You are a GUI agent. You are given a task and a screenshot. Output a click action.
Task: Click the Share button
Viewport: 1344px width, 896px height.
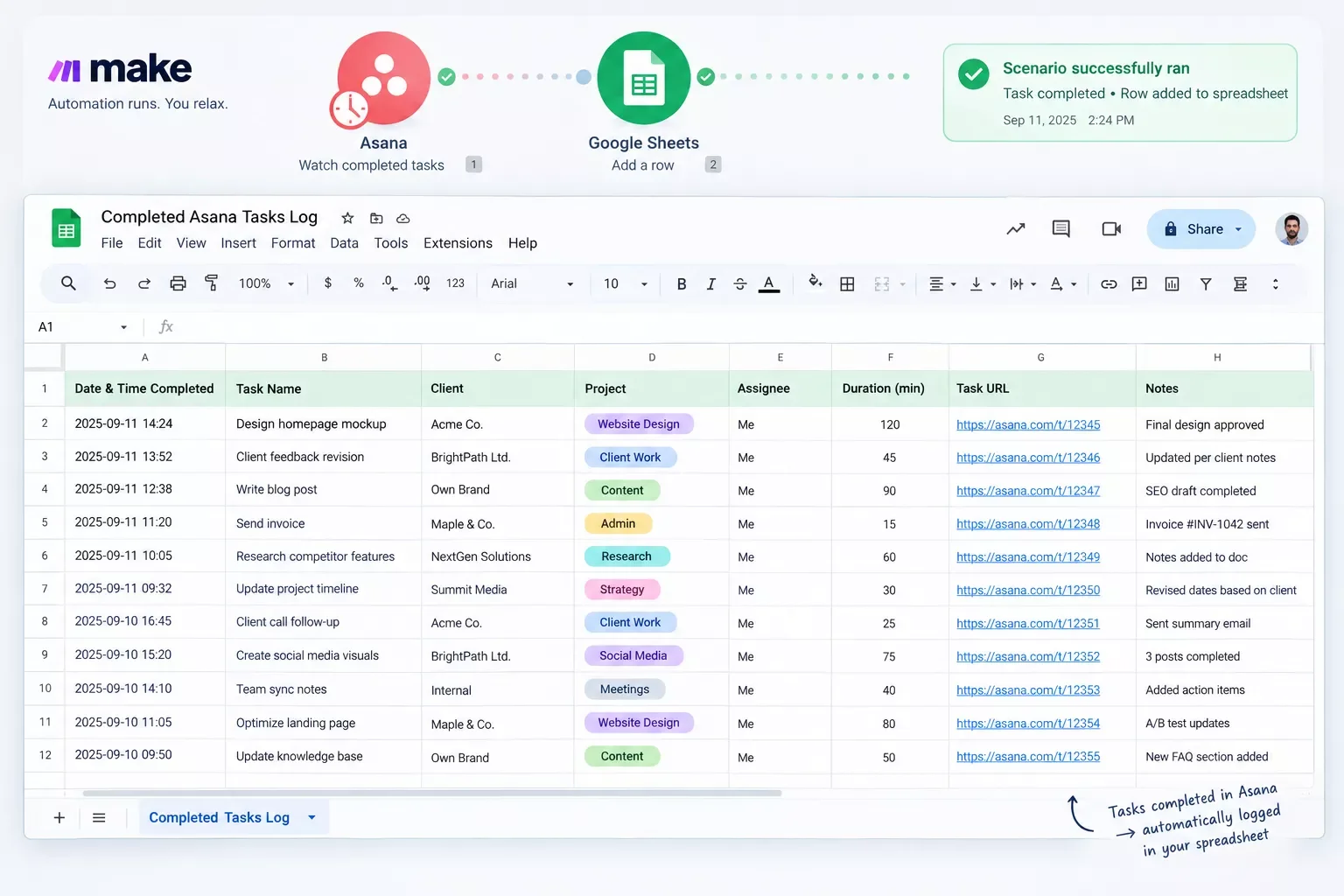1200,229
